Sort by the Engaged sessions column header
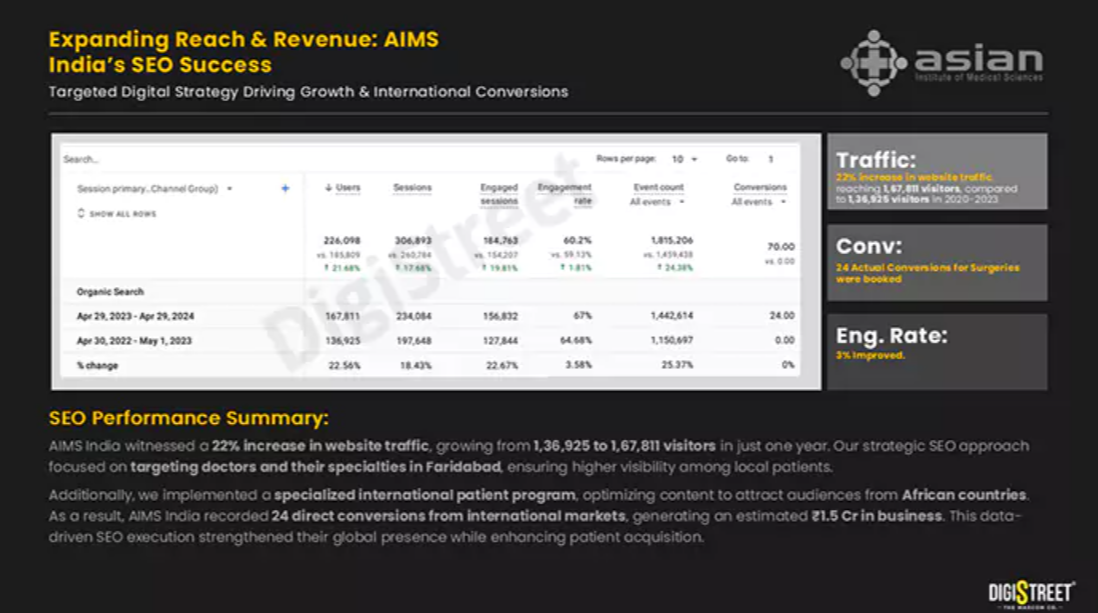This screenshot has width=1098, height=613. tap(498, 194)
